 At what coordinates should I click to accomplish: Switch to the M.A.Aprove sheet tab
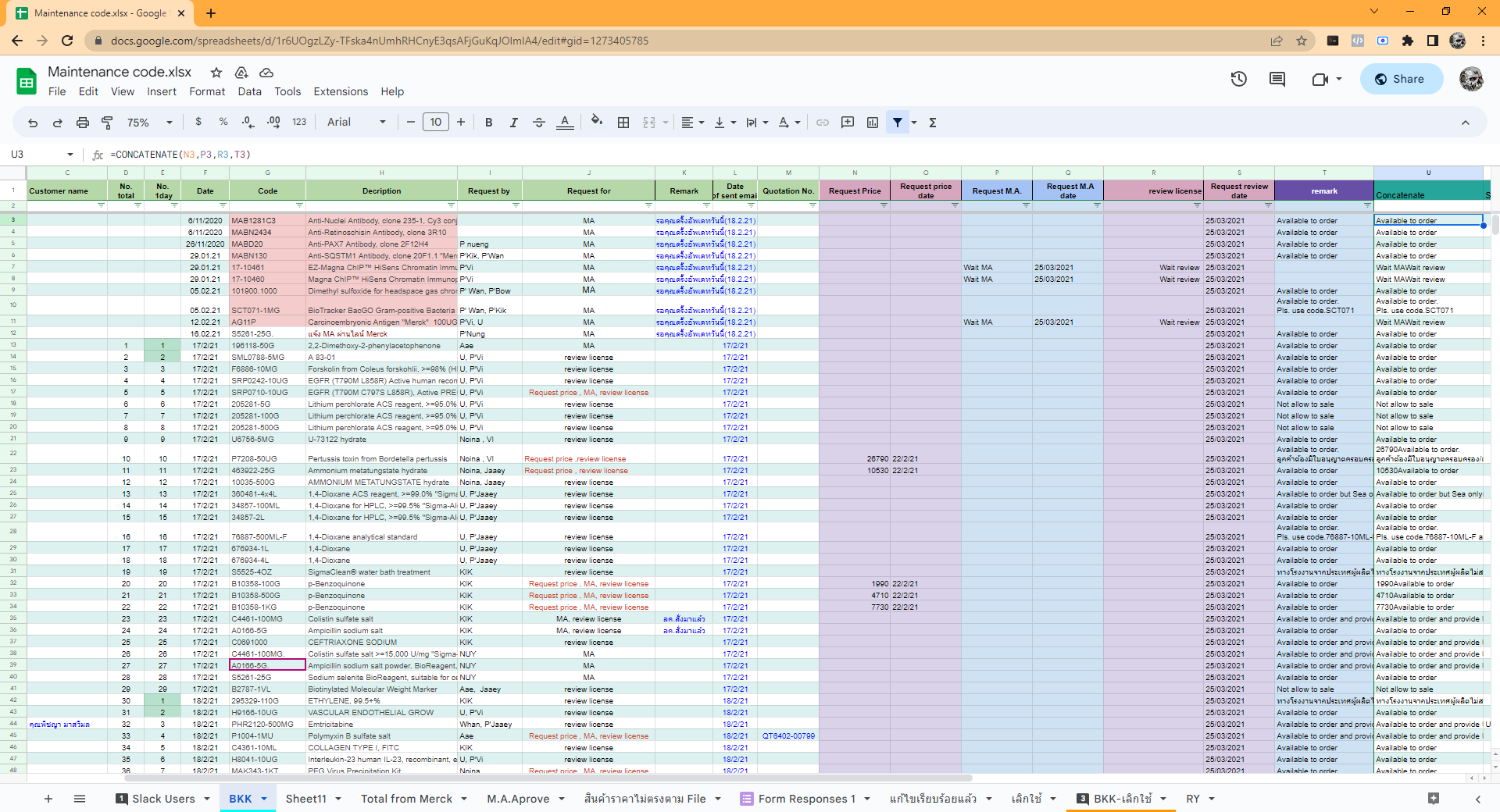click(x=518, y=799)
